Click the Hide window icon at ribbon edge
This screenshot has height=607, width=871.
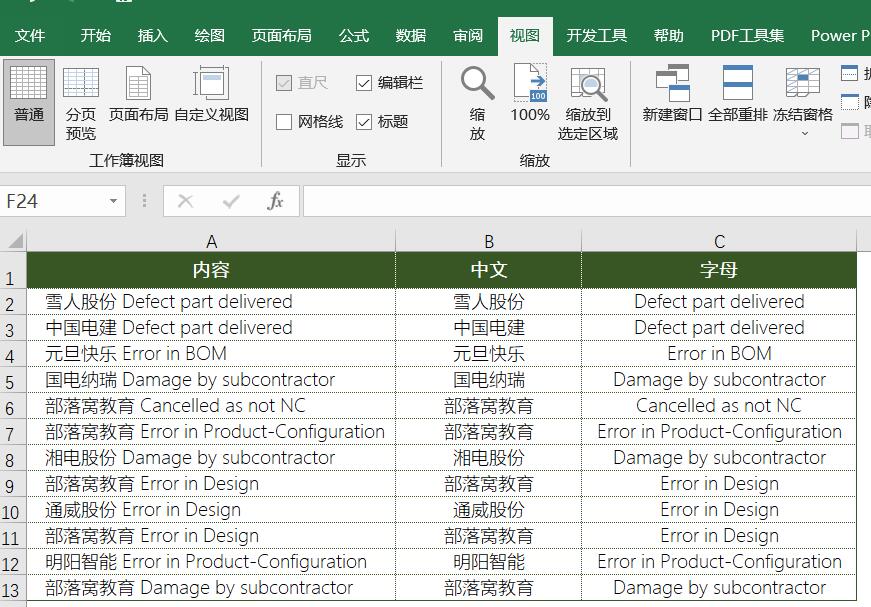[x=849, y=102]
